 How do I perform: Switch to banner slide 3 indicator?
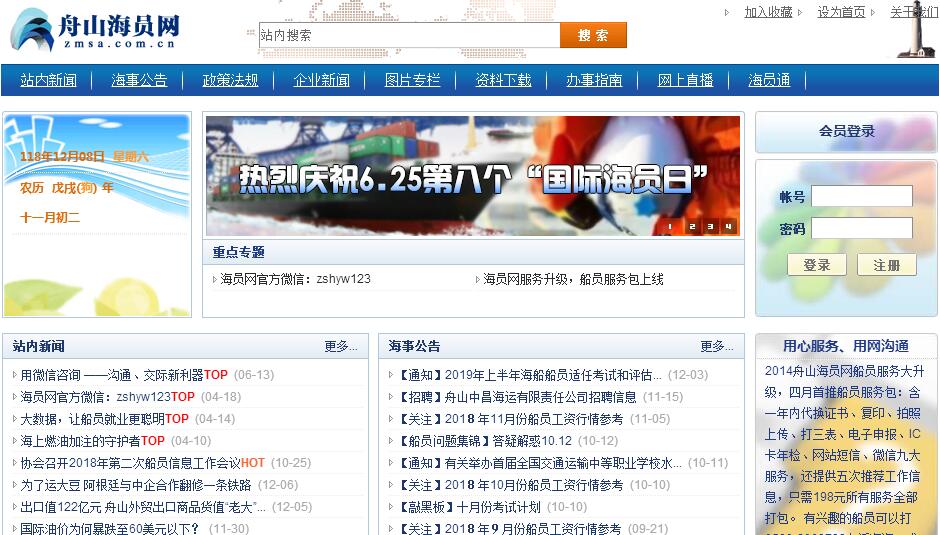click(709, 227)
